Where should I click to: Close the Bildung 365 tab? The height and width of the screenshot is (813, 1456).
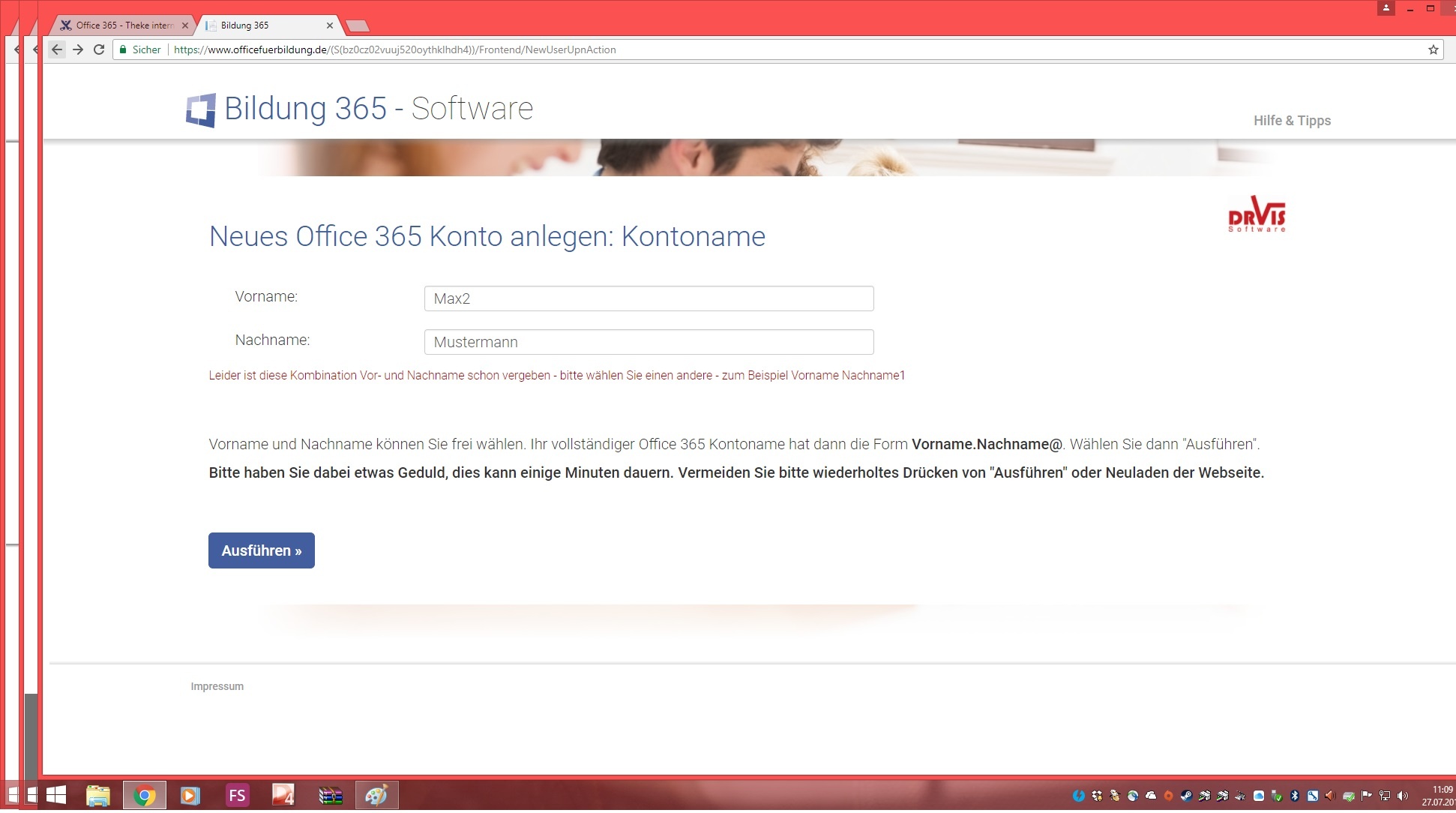click(x=330, y=25)
